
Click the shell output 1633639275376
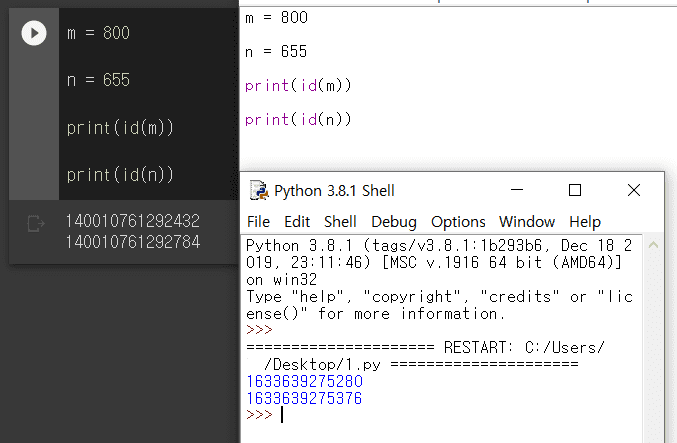click(x=304, y=398)
